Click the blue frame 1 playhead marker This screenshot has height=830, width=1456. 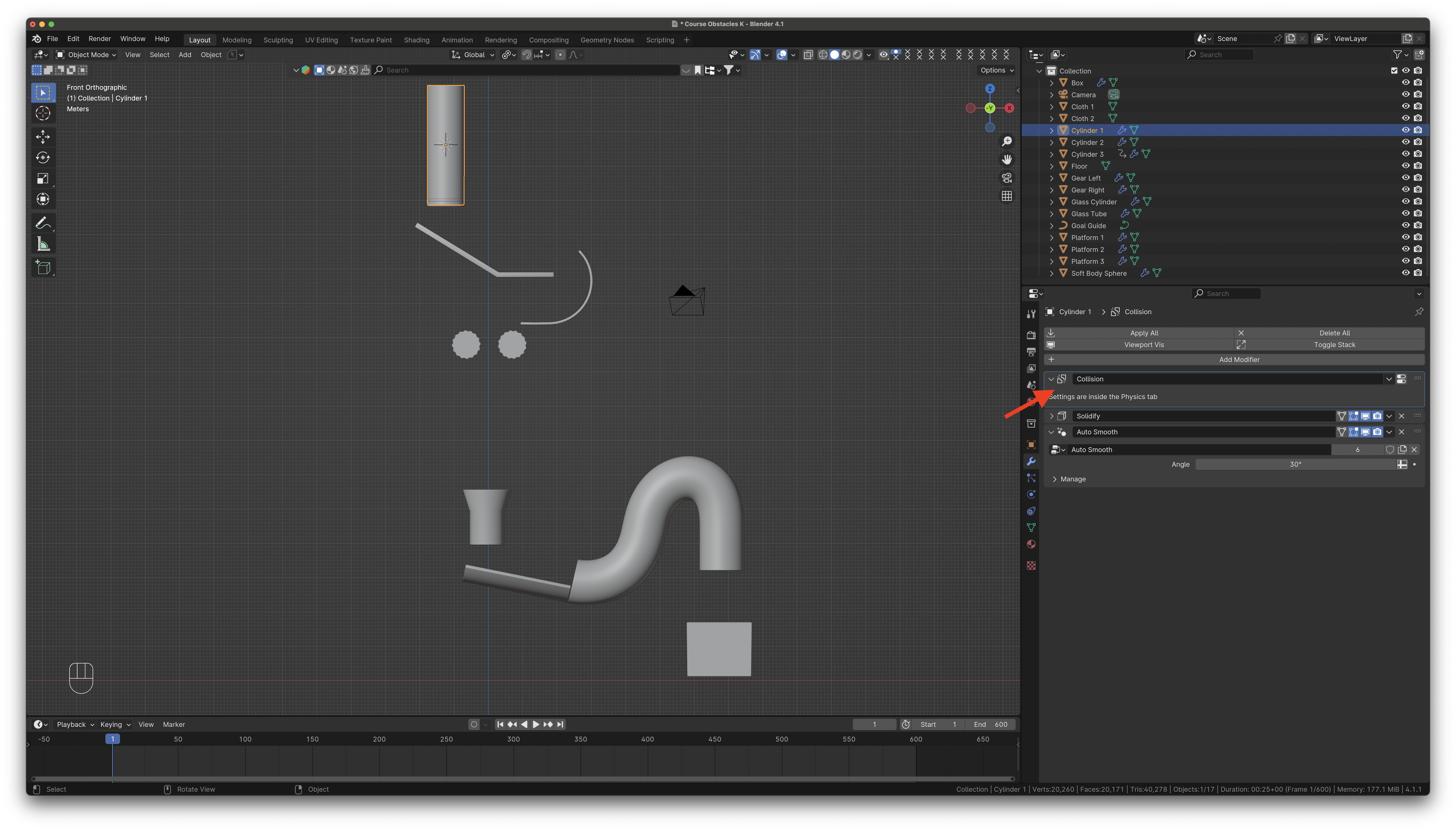(x=112, y=739)
